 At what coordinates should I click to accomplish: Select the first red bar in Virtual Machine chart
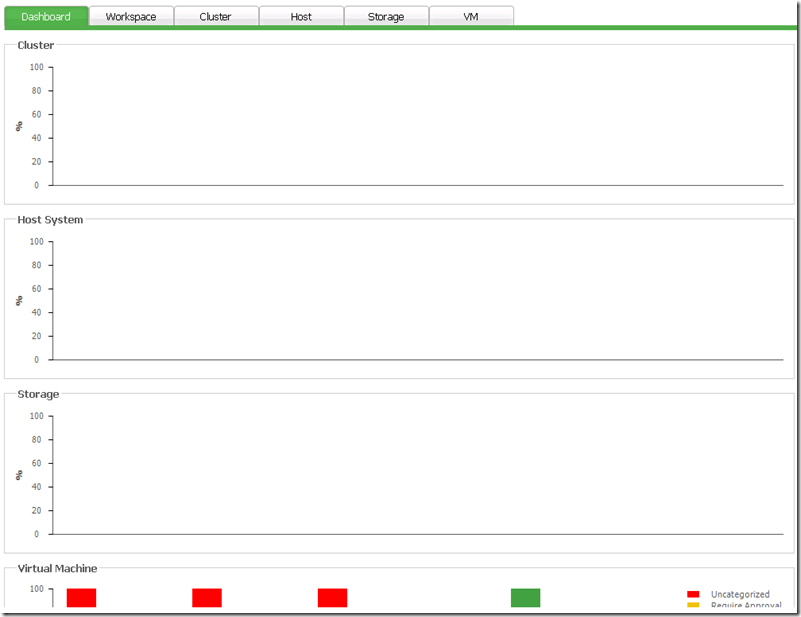(x=81, y=598)
